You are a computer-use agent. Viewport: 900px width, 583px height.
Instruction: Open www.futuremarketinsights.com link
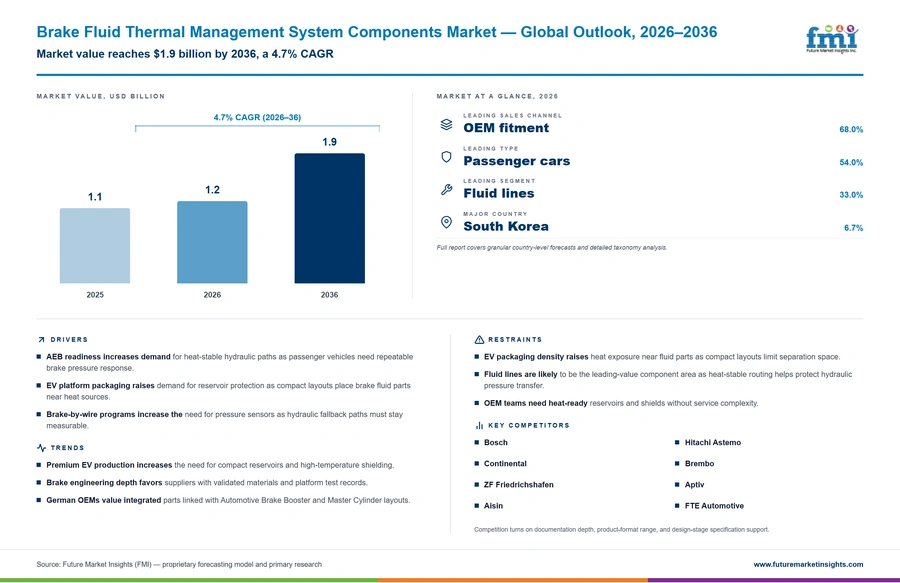tap(808, 564)
